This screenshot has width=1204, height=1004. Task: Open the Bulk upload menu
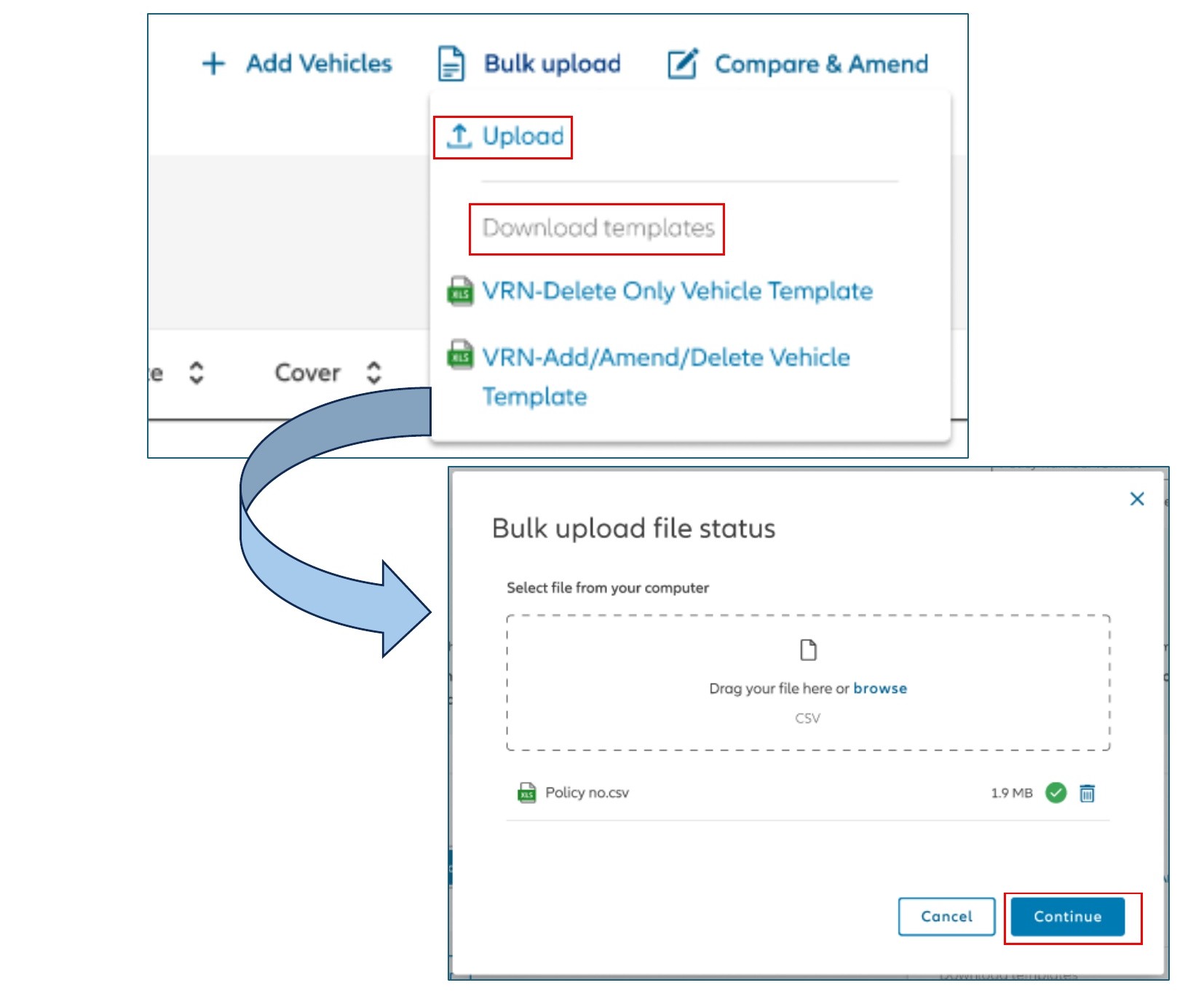pyautogui.click(x=553, y=64)
